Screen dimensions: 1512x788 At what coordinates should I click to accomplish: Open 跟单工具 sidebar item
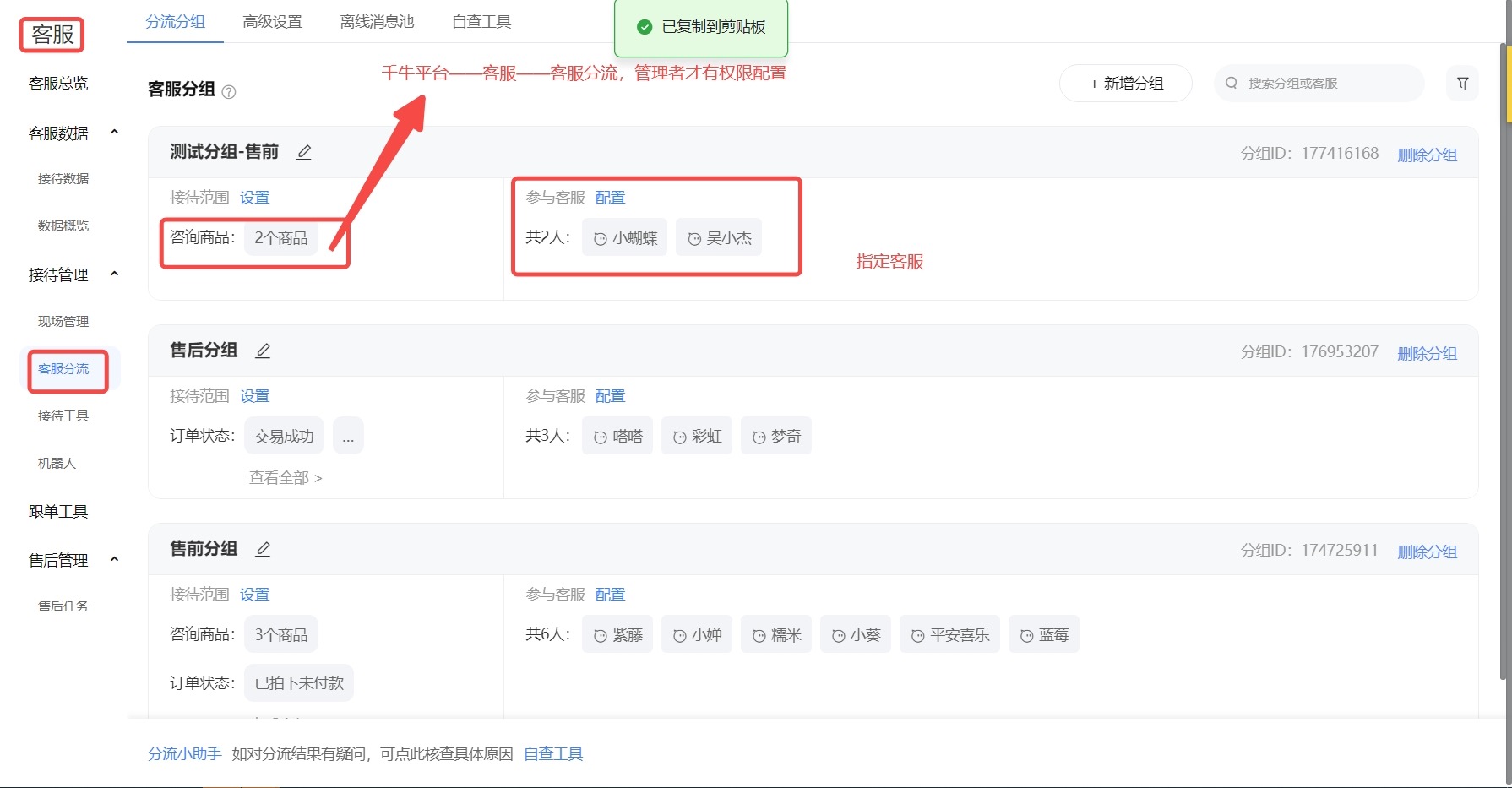click(58, 512)
